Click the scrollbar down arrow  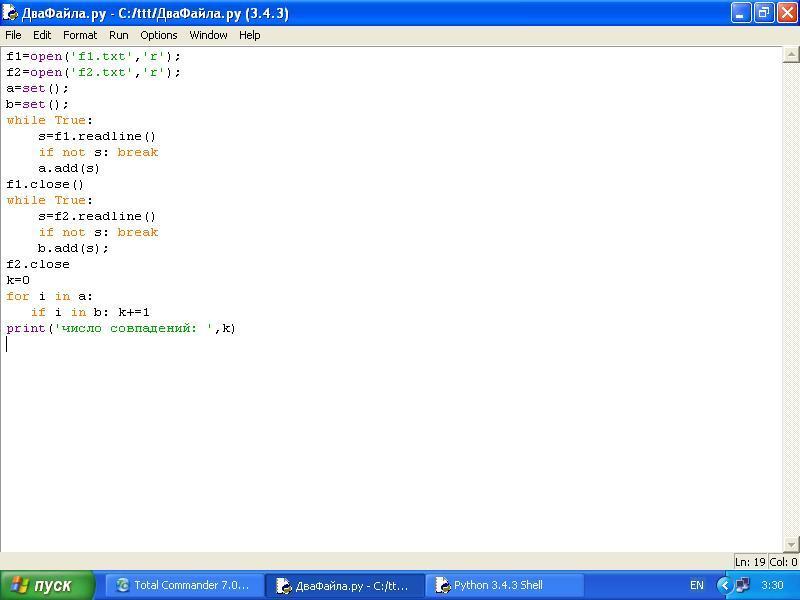[x=790, y=544]
